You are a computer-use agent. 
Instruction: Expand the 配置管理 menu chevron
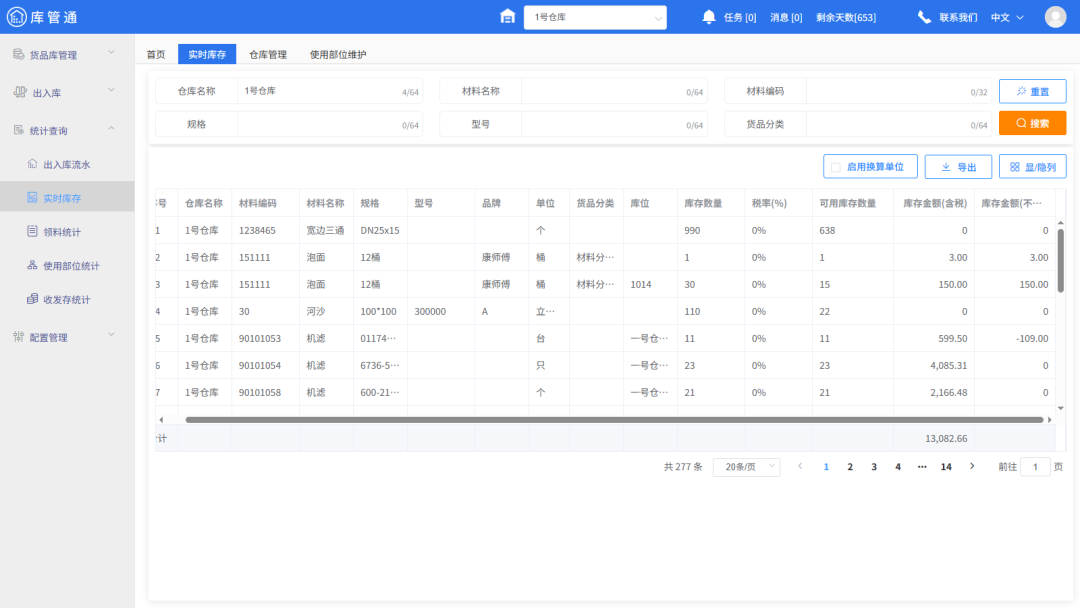pos(111,335)
